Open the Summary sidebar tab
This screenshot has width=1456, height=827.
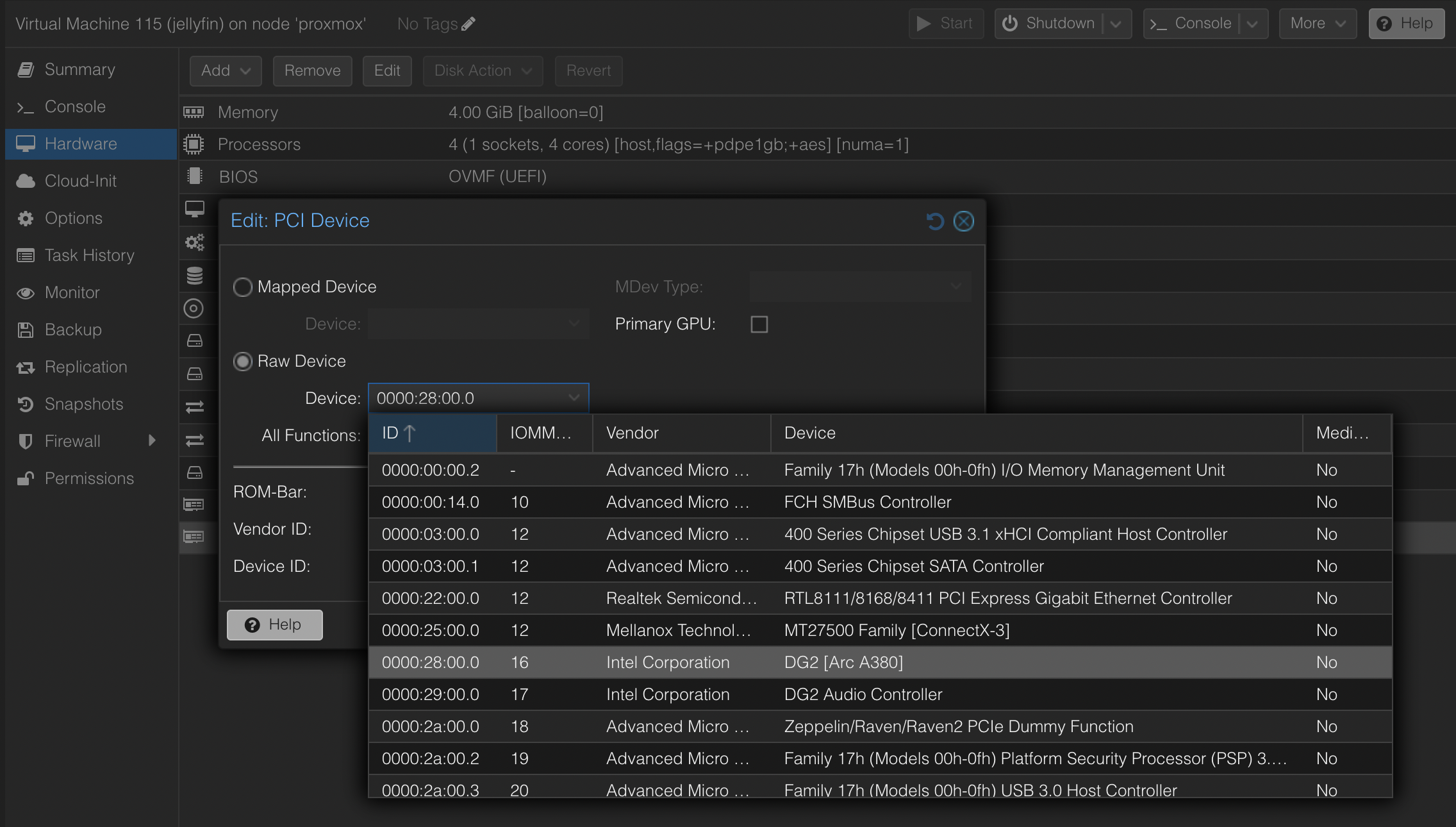click(91, 69)
